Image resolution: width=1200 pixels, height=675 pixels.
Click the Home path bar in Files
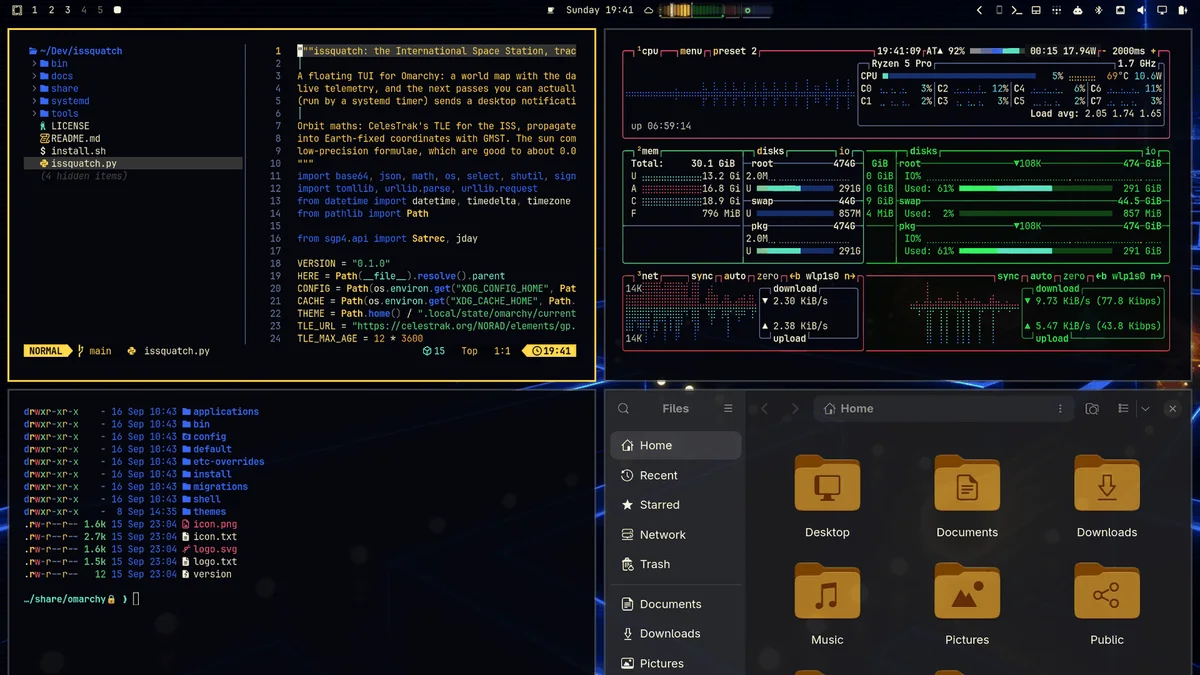tap(944, 408)
